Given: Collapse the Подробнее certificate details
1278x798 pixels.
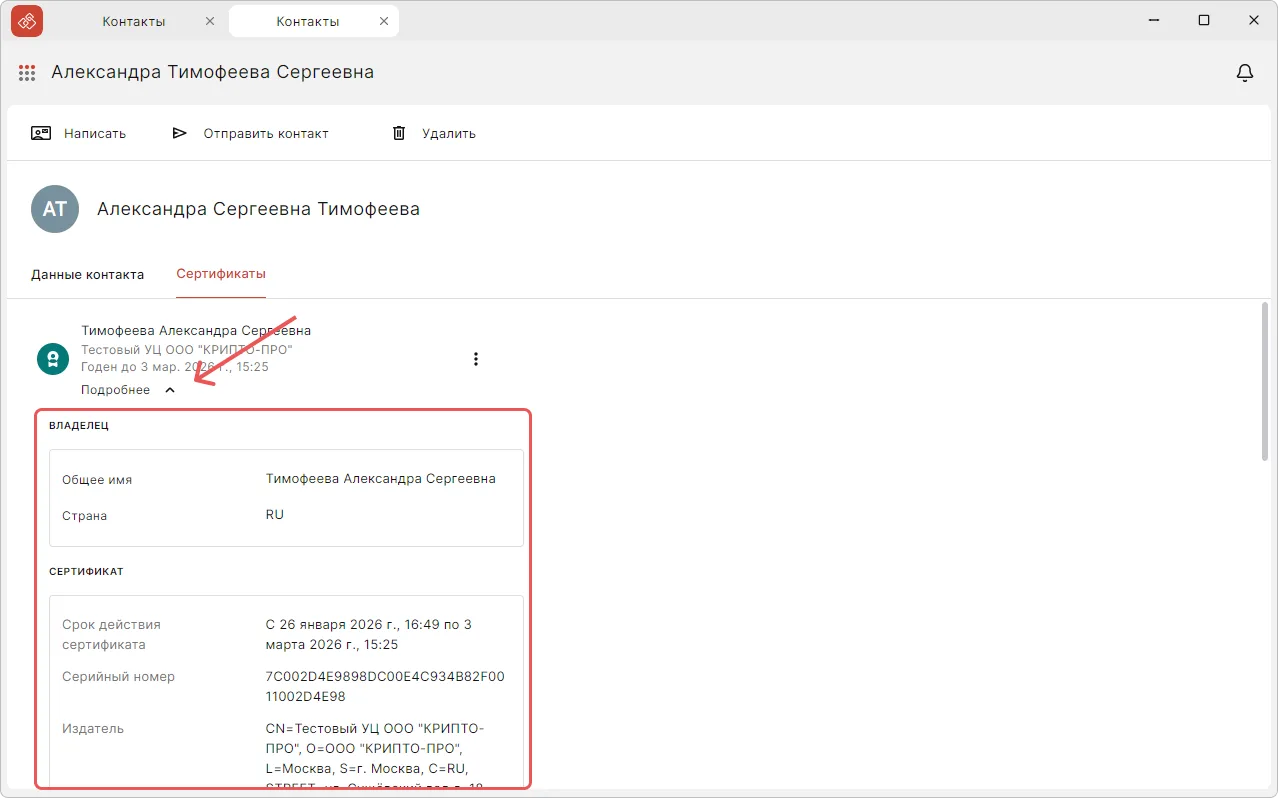Looking at the screenshot, I should [129, 390].
